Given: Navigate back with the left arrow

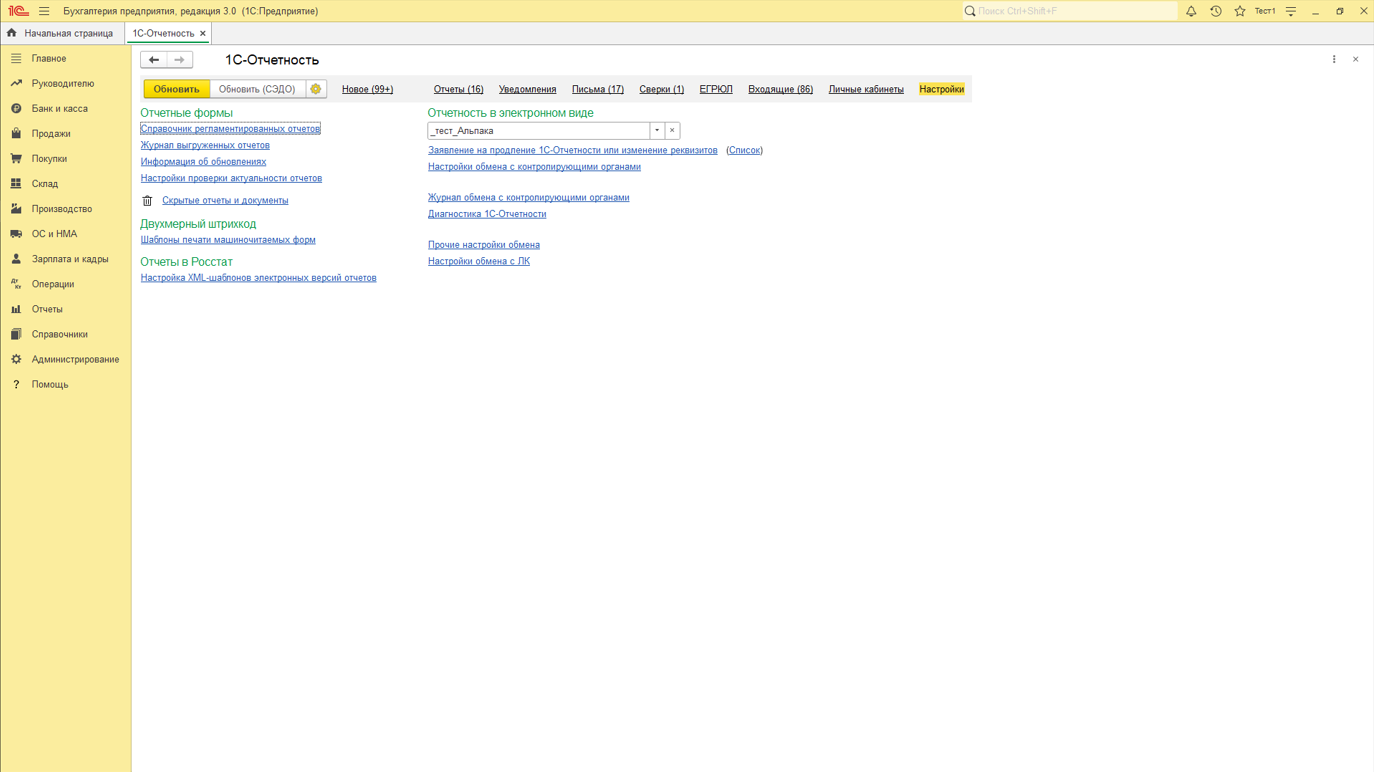Looking at the screenshot, I should pyautogui.click(x=154, y=60).
